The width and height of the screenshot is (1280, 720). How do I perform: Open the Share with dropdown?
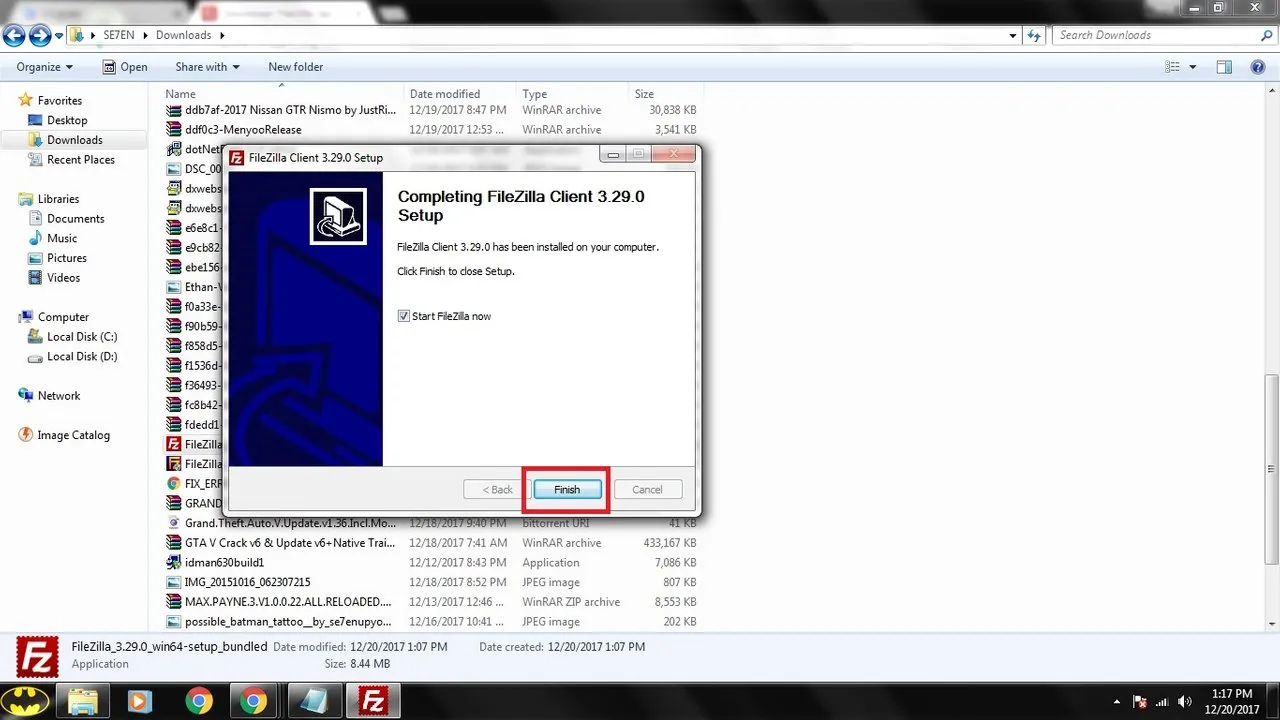tap(207, 67)
